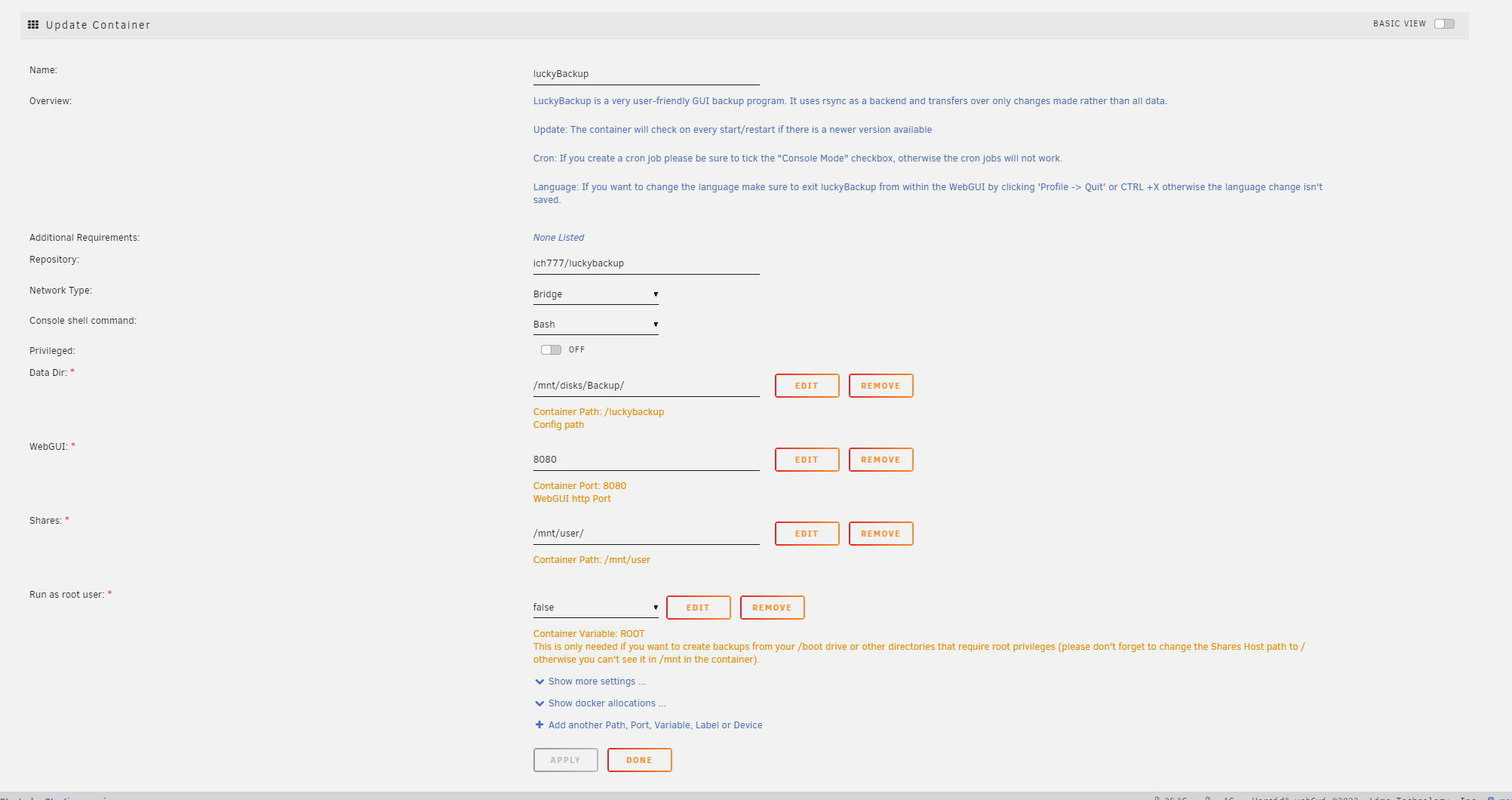
Task: Click the Repository input field
Action: (x=646, y=263)
